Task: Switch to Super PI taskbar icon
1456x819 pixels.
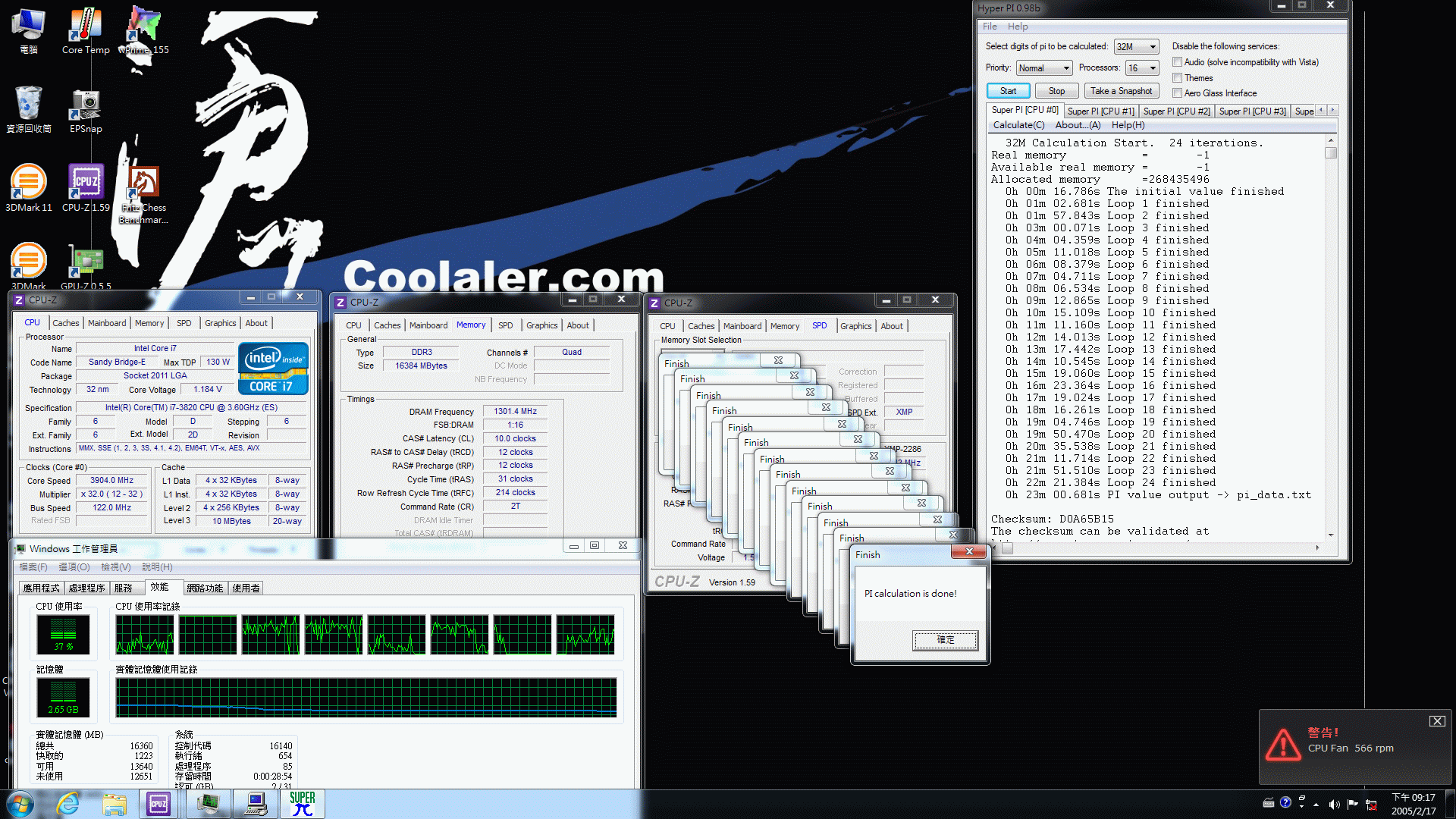Action: pyautogui.click(x=303, y=804)
